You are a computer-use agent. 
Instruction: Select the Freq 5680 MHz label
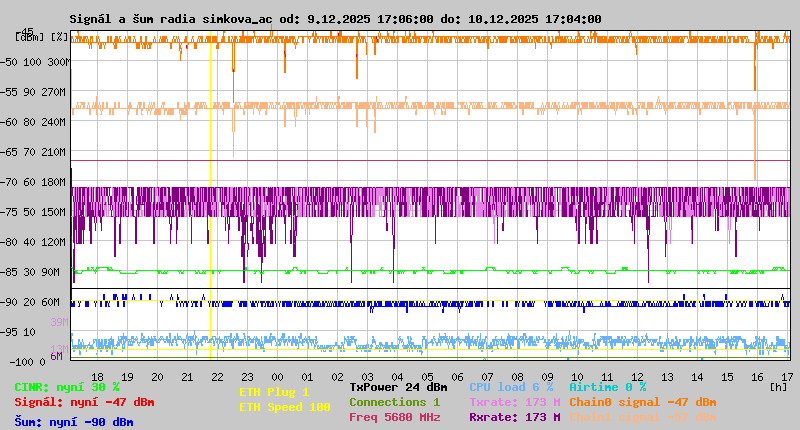click(398, 417)
